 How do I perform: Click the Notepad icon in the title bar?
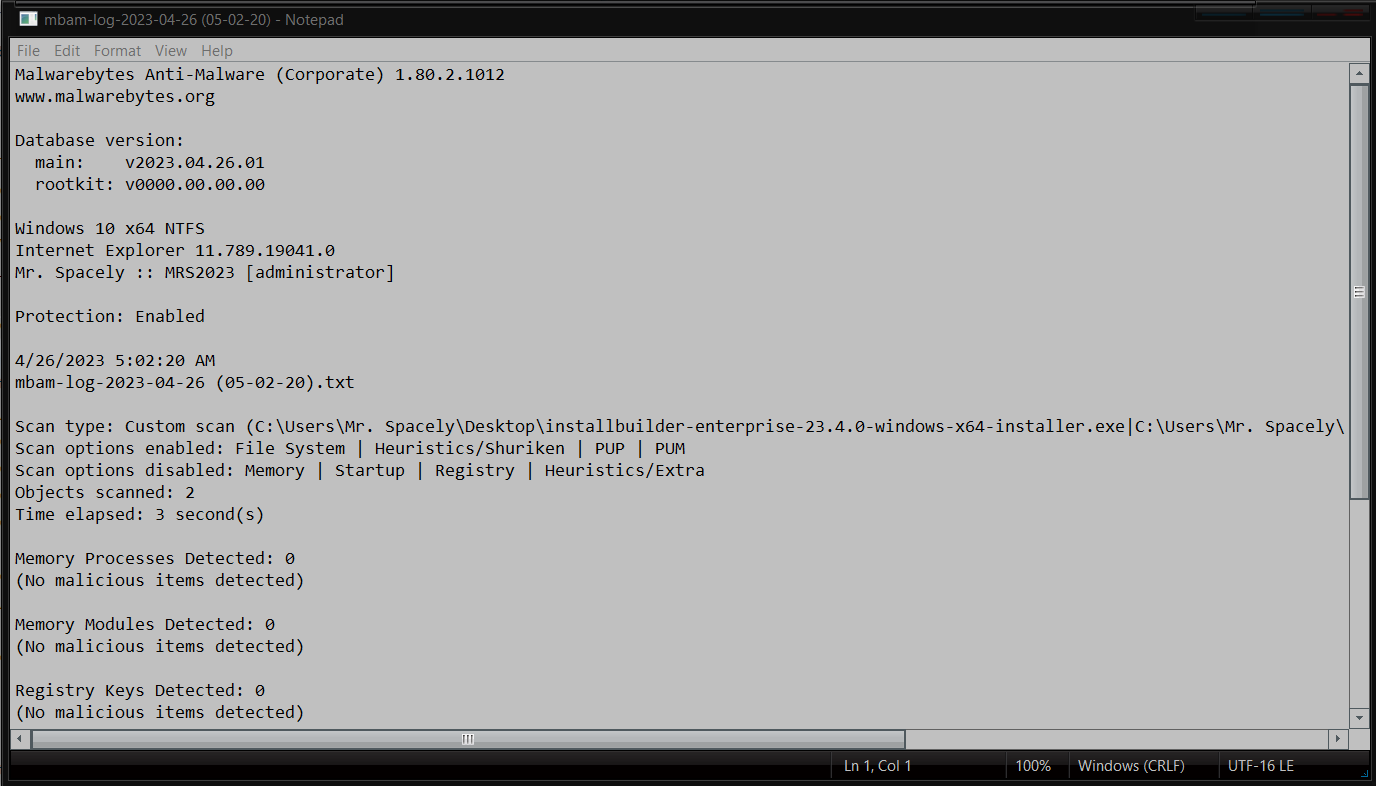click(28, 19)
